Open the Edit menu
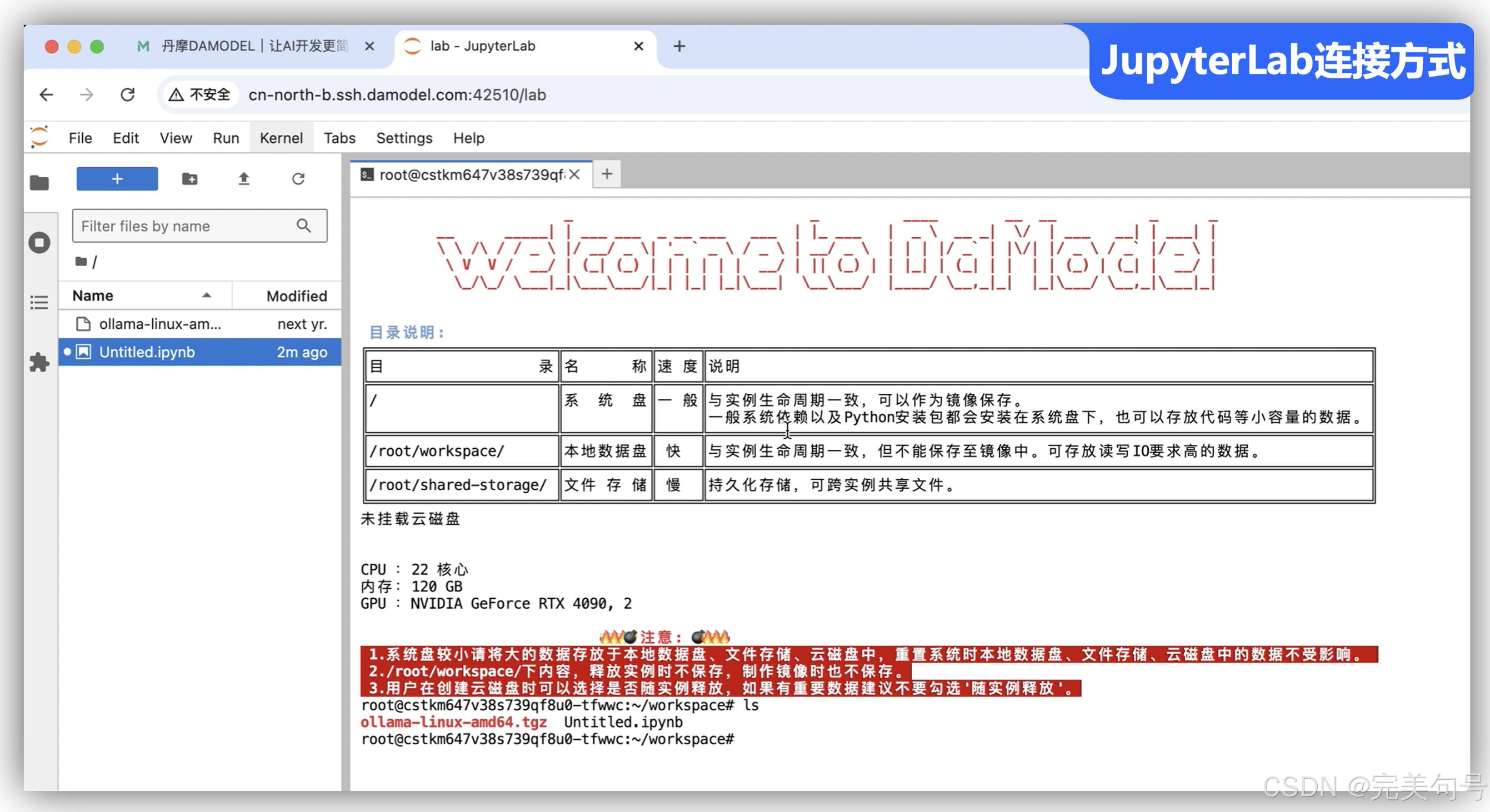1490x812 pixels. [x=126, y=138]
